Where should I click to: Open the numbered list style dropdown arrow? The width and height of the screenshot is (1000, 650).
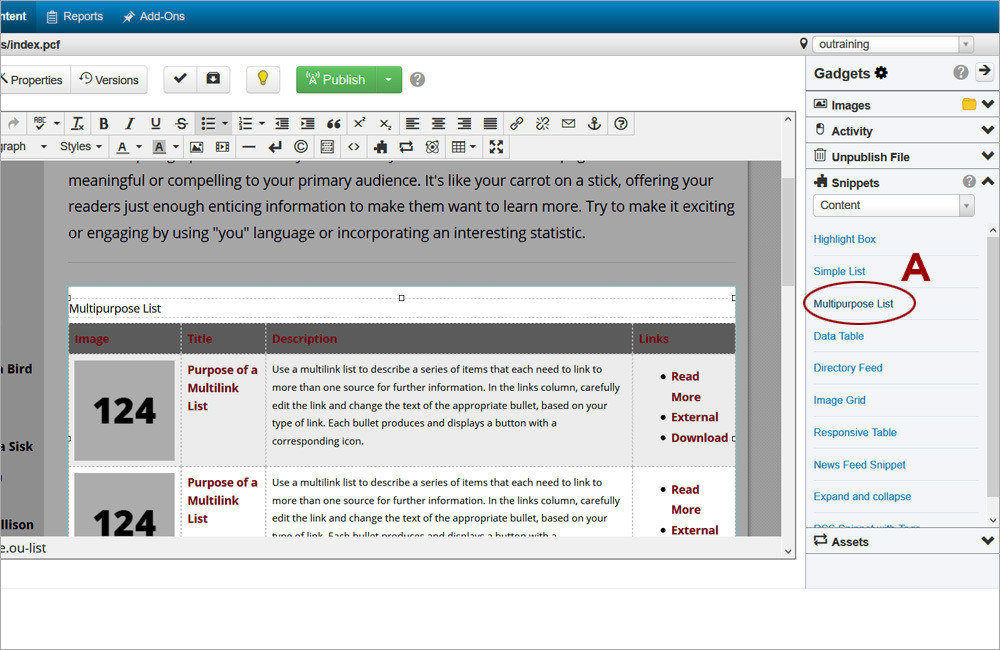click(x=261, y=124)
